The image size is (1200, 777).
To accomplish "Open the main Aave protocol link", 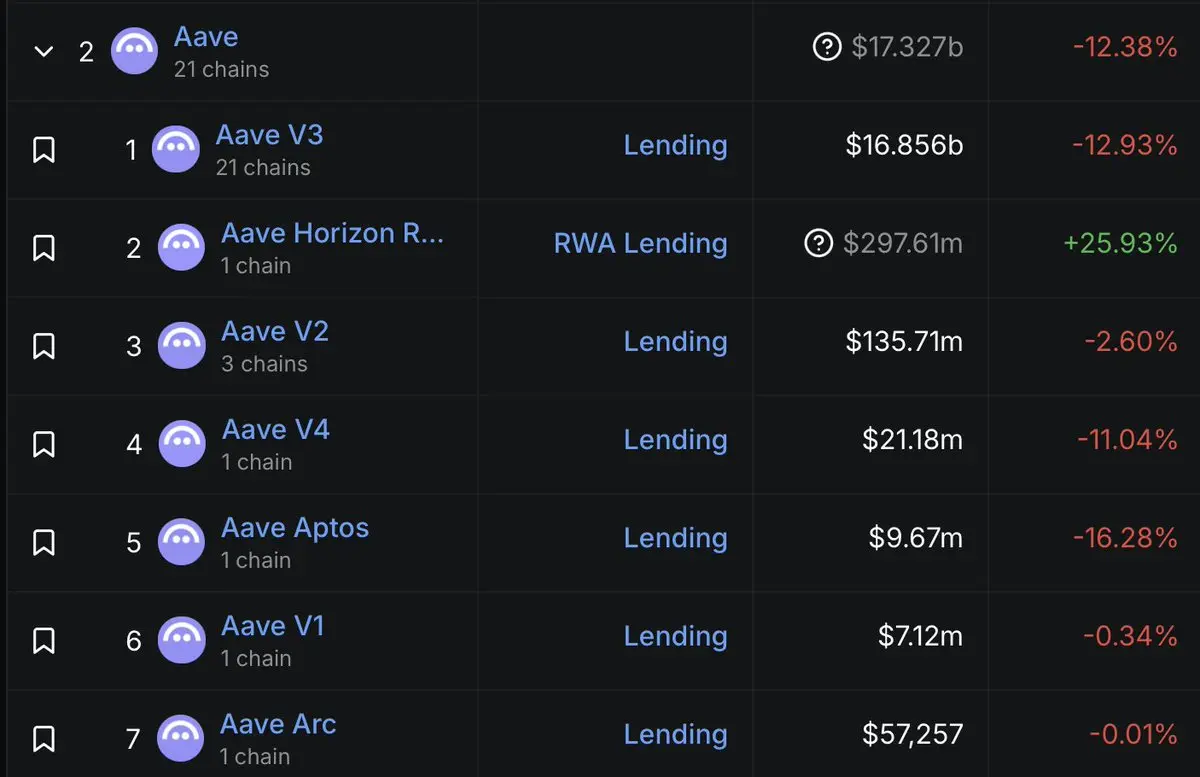I will coord(206,37).
